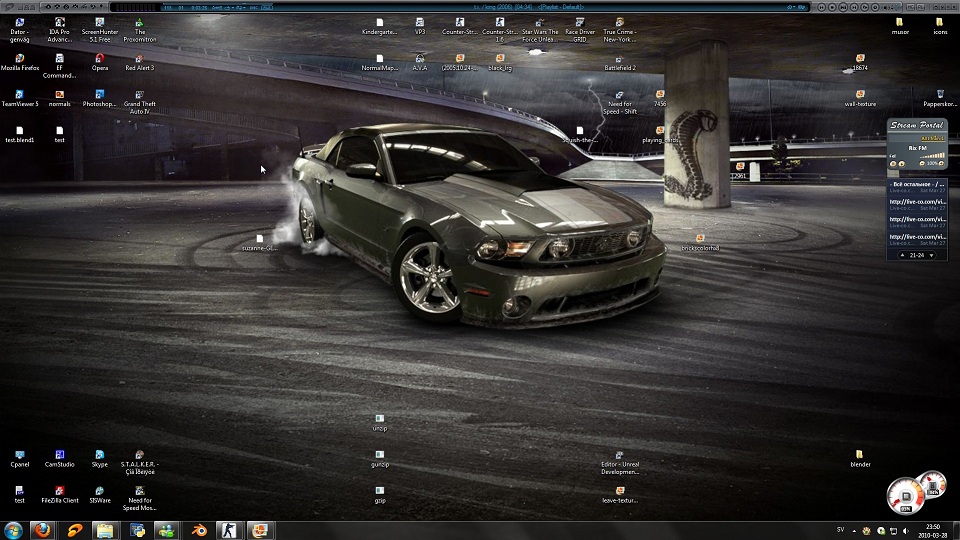Image resolution: width=960 pixels, height=540 pixels.
Task: Open the Battlefield 2 desktop shortcut
Action: click(x=620, y=58)
